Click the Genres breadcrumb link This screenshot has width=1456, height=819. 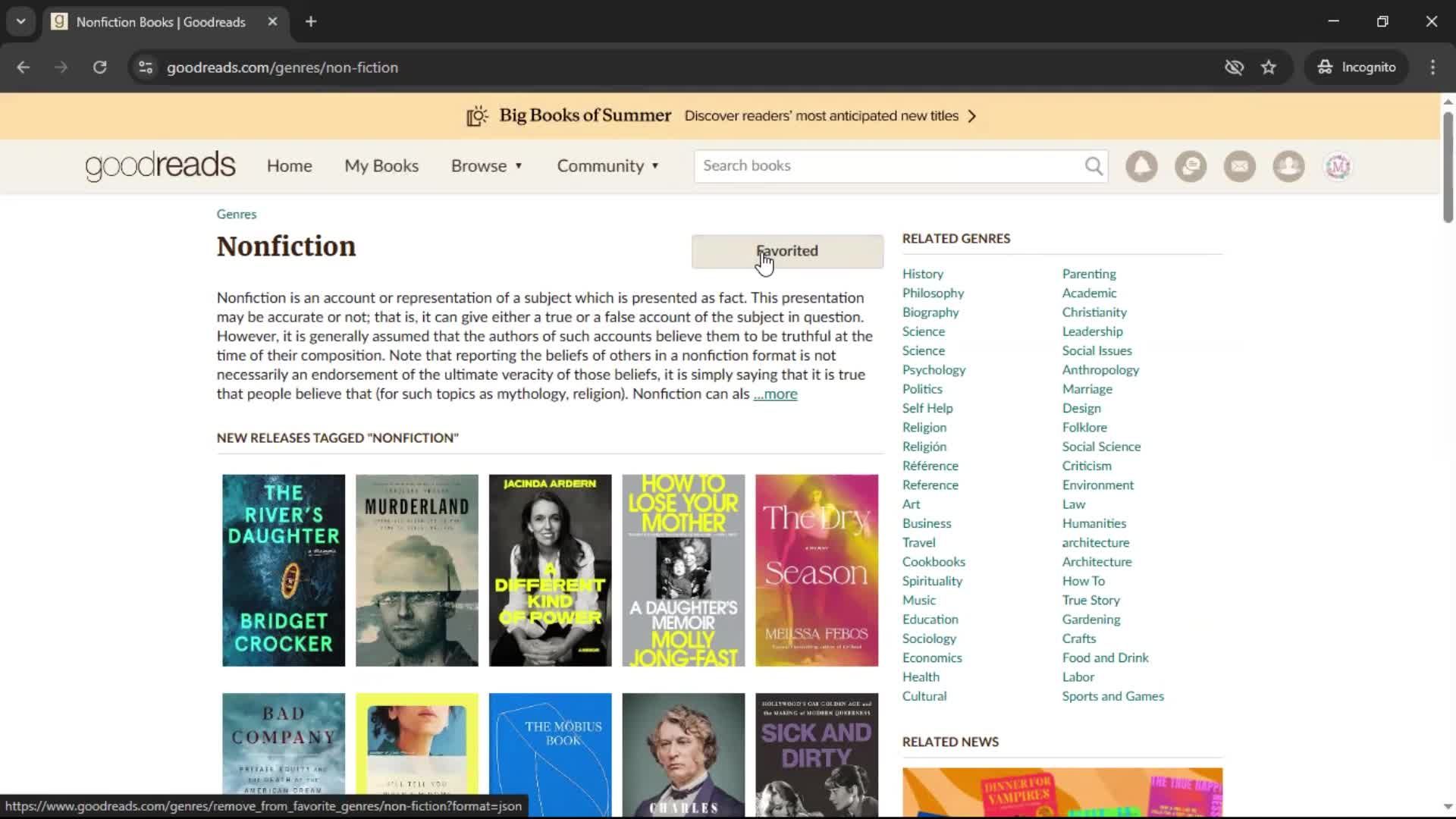click(x=237, y=215)
